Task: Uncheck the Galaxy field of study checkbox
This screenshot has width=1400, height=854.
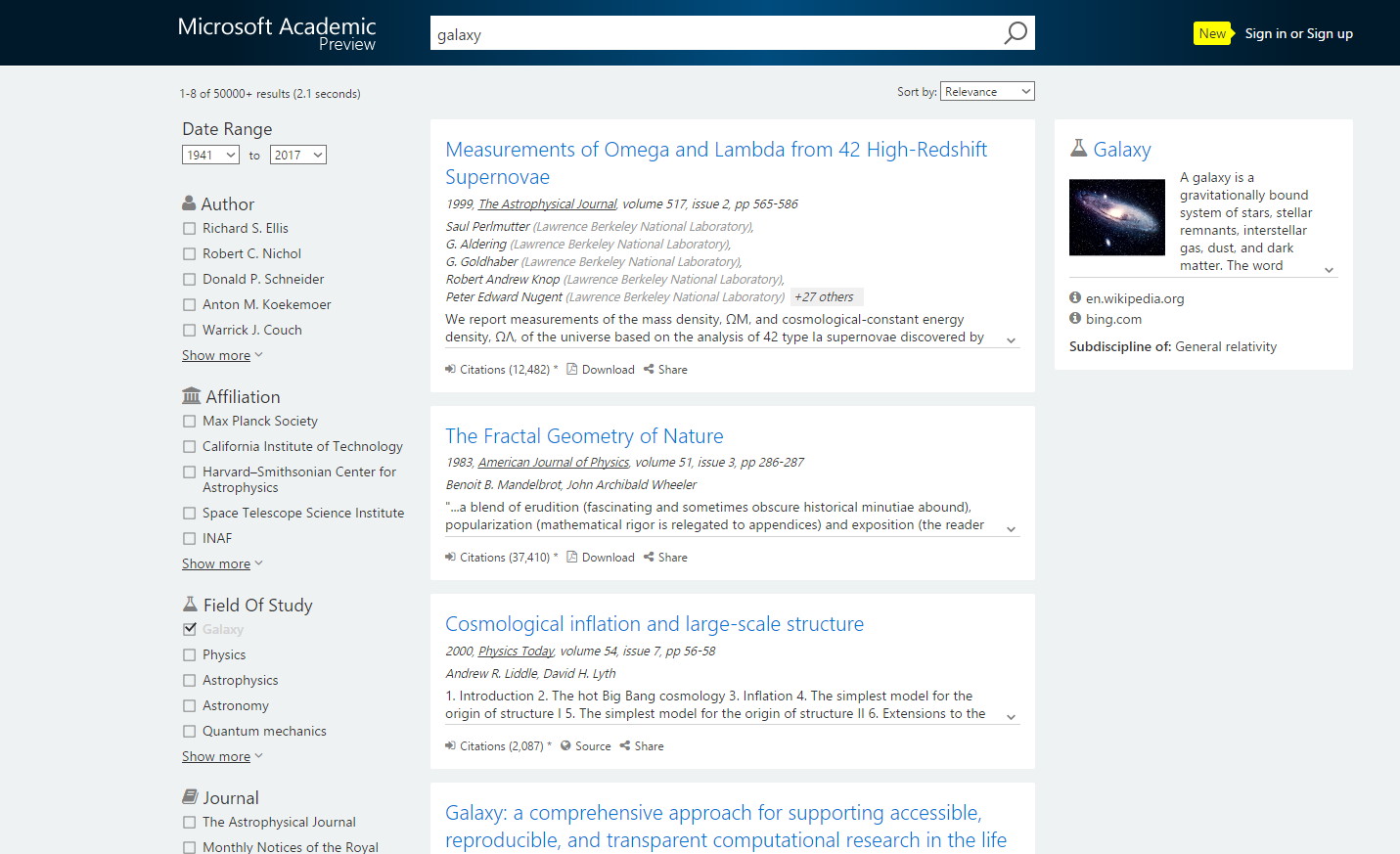Action: (x=190, y=630)
